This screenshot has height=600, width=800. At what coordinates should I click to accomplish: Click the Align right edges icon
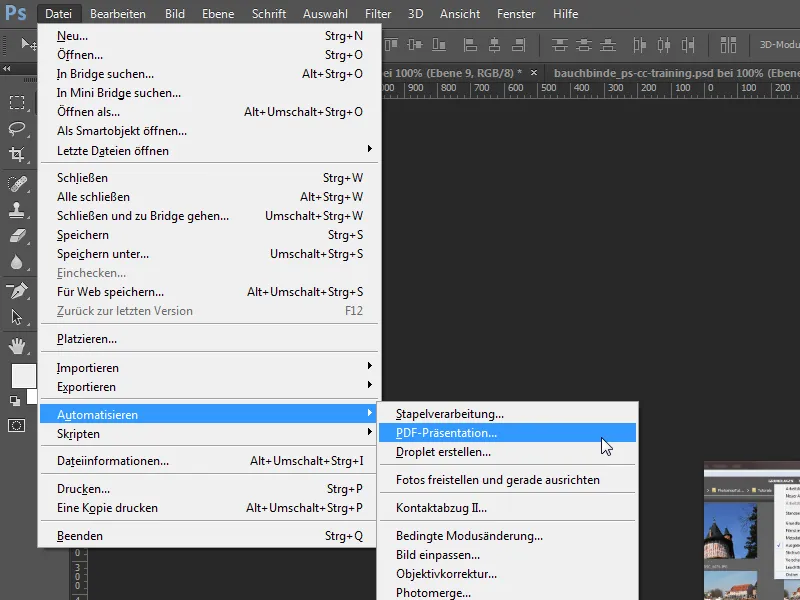518,45
